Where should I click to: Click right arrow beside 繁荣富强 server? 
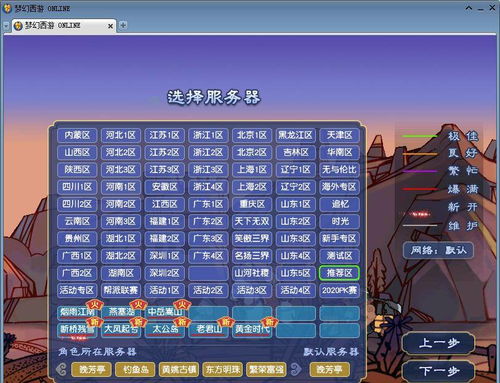pos(296,369)
